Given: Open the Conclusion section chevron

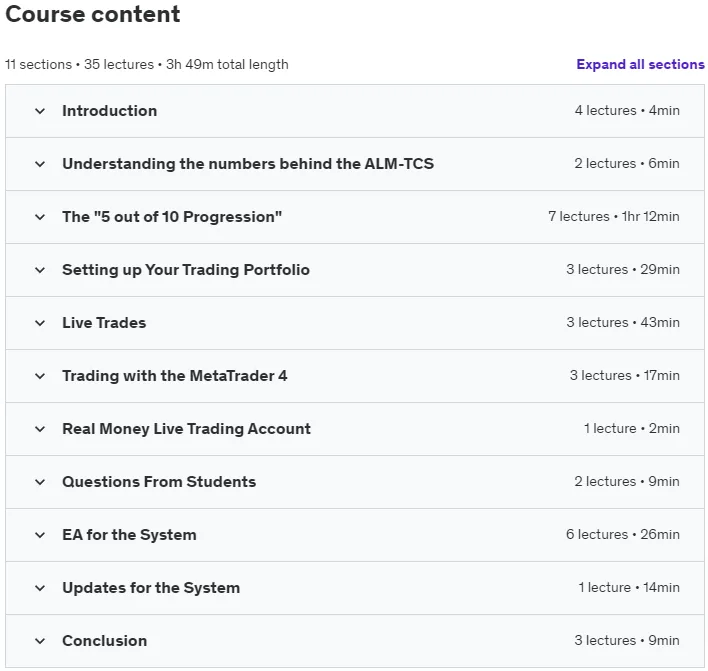Looking at the screenshot, I should 40,641.
